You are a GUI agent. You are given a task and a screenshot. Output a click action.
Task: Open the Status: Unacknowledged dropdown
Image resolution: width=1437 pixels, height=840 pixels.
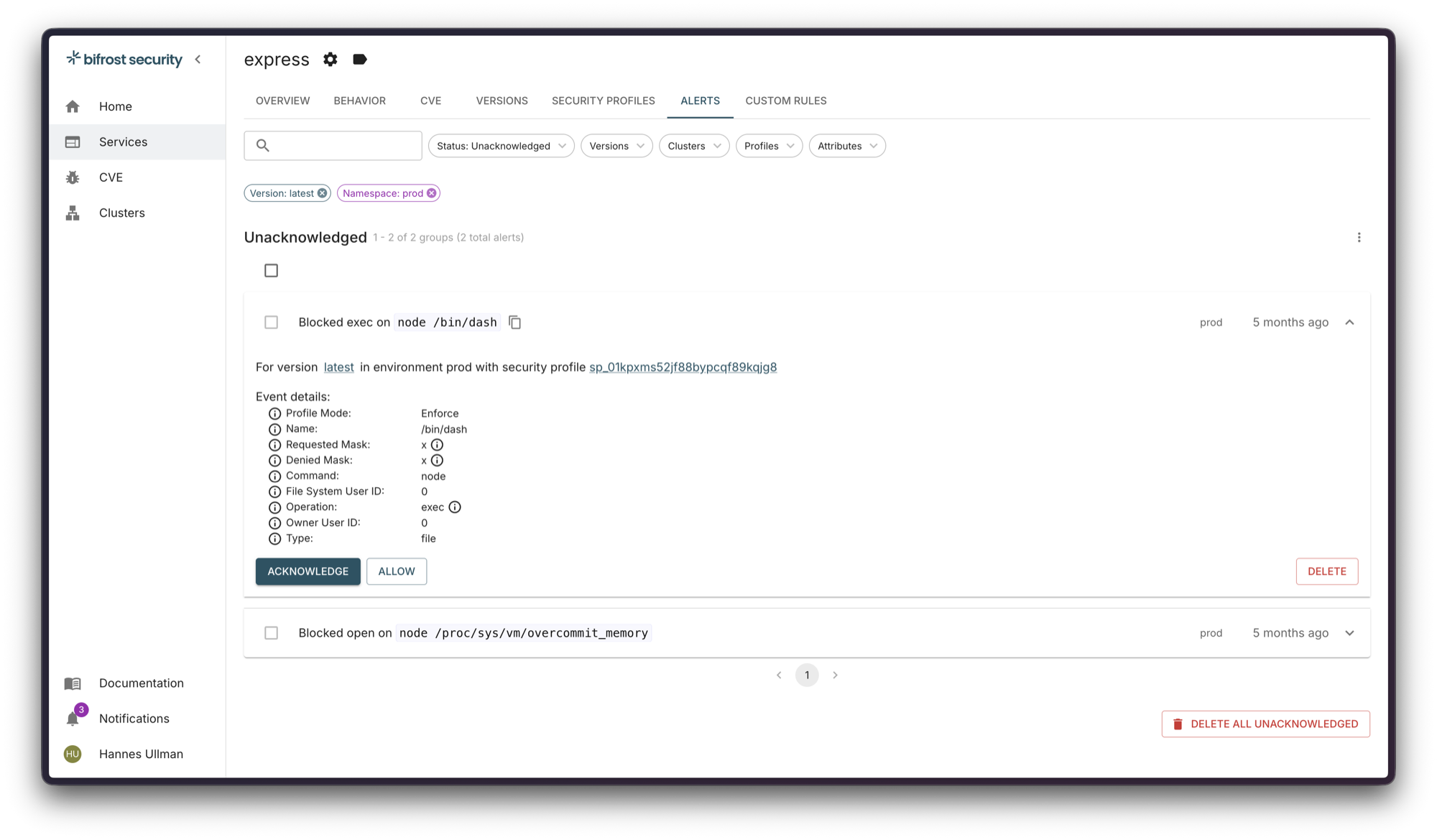501,146
